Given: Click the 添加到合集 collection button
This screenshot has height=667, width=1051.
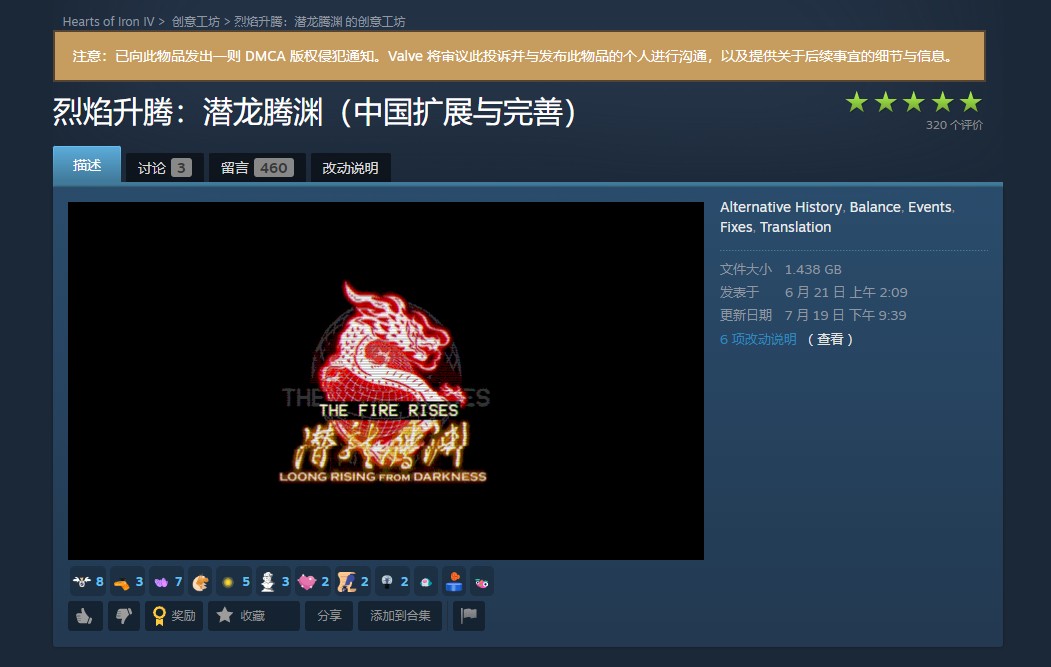Looking at the screenshot, I should [x=400, y=616].
